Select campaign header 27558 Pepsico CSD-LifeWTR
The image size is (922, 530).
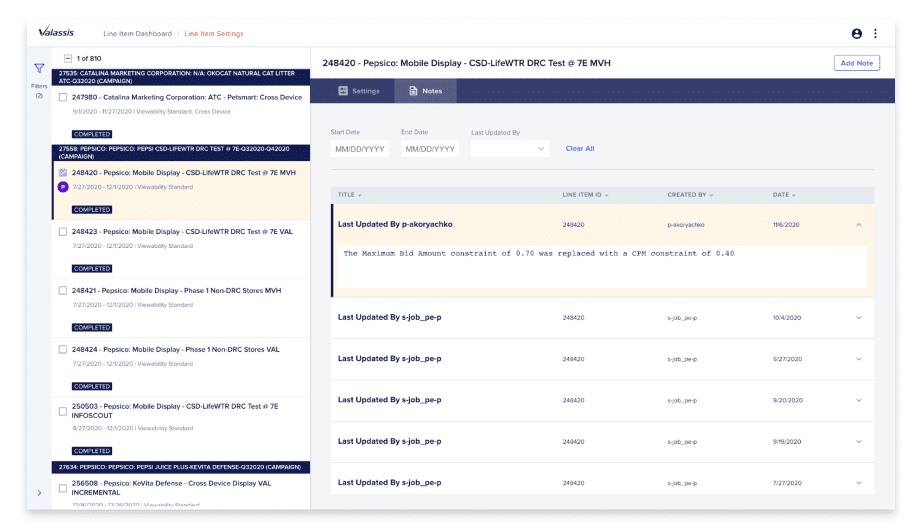(x=181, y=153)
